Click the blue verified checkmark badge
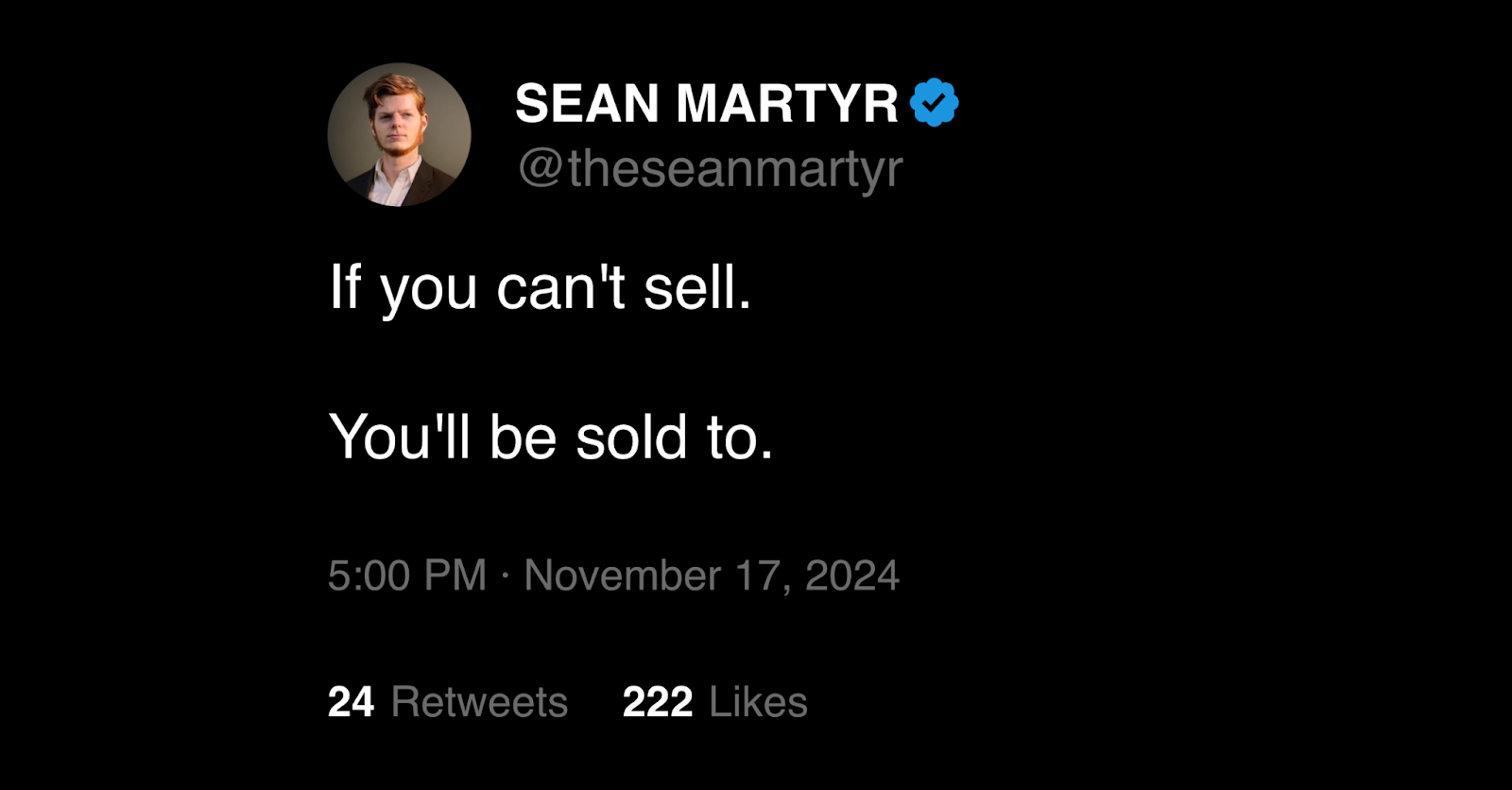Screen dimensions: 1512x790 tap(934, 102)
